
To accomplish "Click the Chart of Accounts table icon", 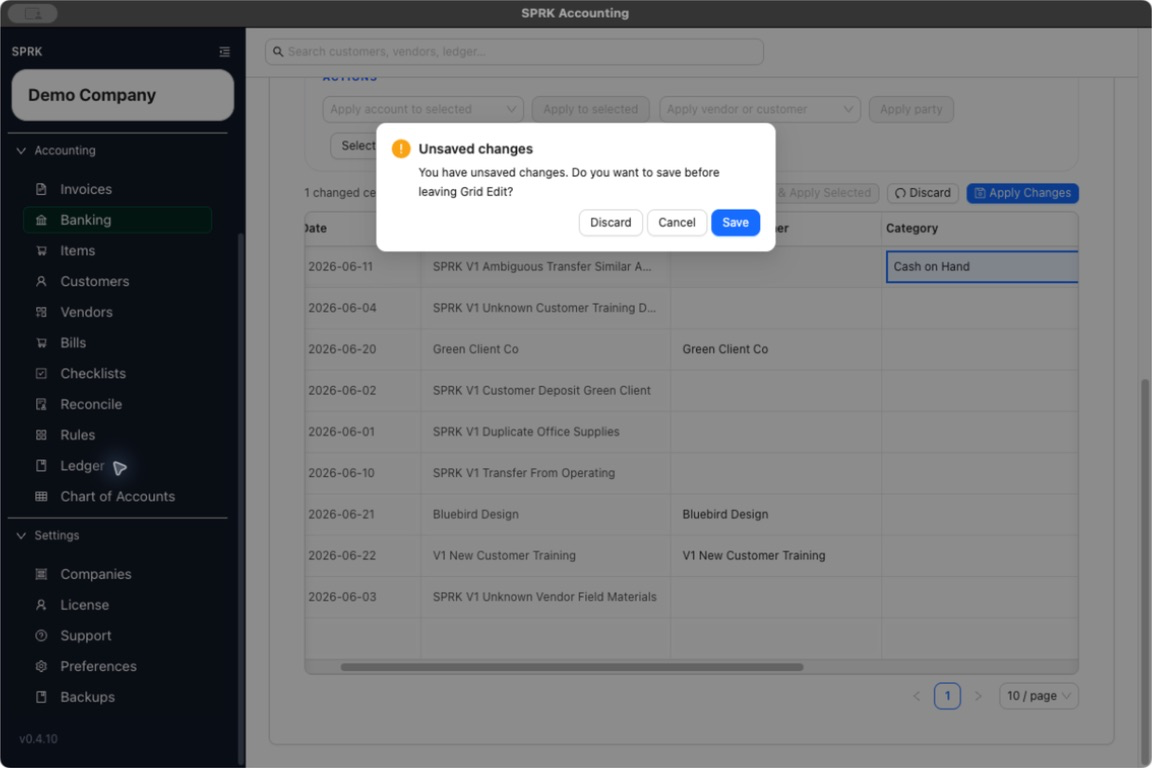I will tap(41, 497).
